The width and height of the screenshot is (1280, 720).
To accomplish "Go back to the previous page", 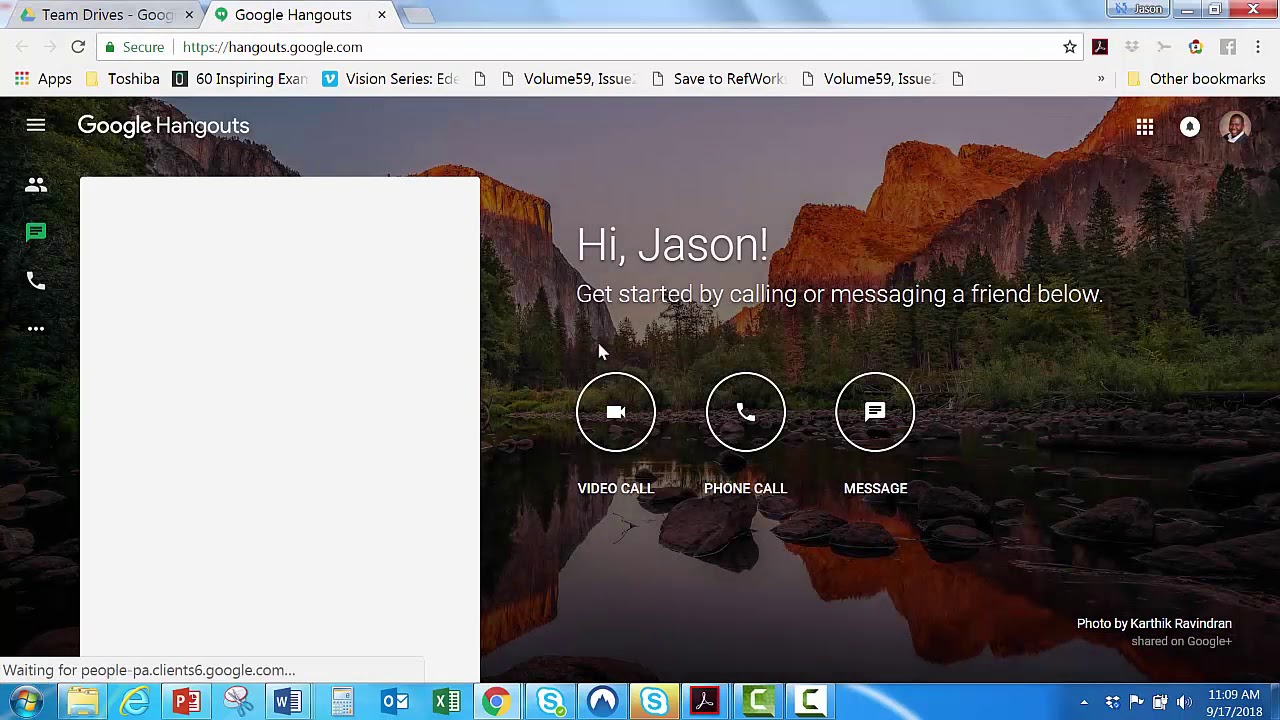I will [22, 47].
